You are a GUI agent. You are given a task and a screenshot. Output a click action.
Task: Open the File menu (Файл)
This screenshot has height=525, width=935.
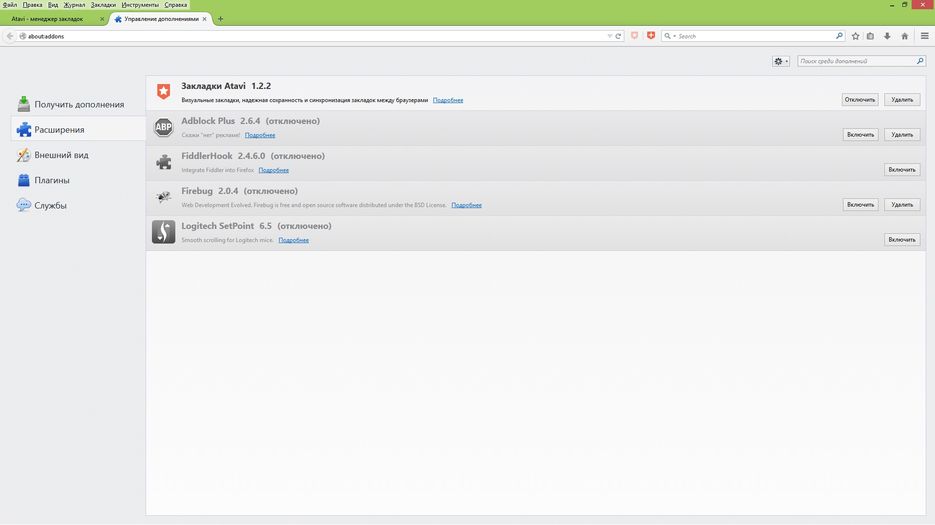point(10,5)
